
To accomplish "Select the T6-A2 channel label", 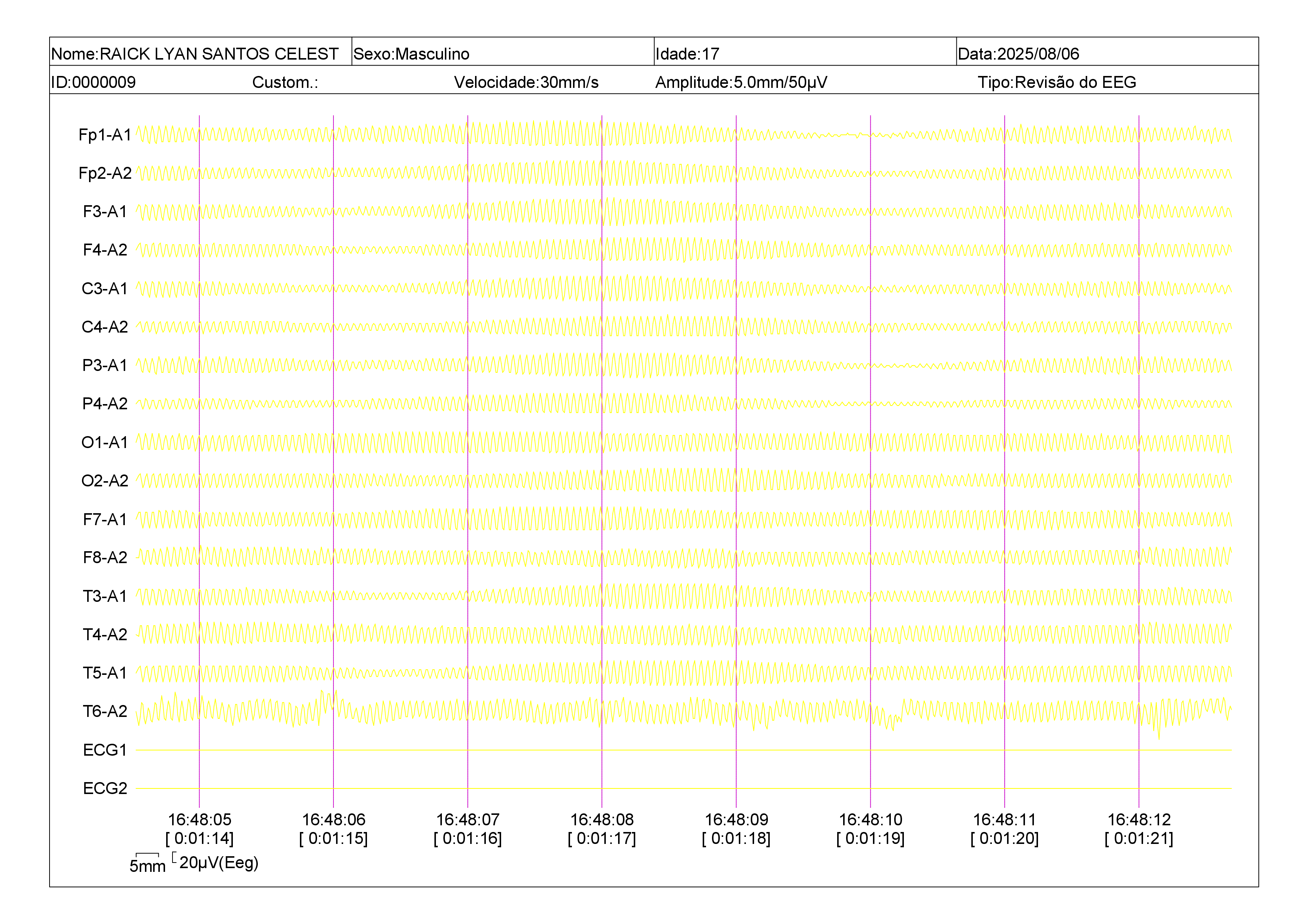I will tap(105, 711).
